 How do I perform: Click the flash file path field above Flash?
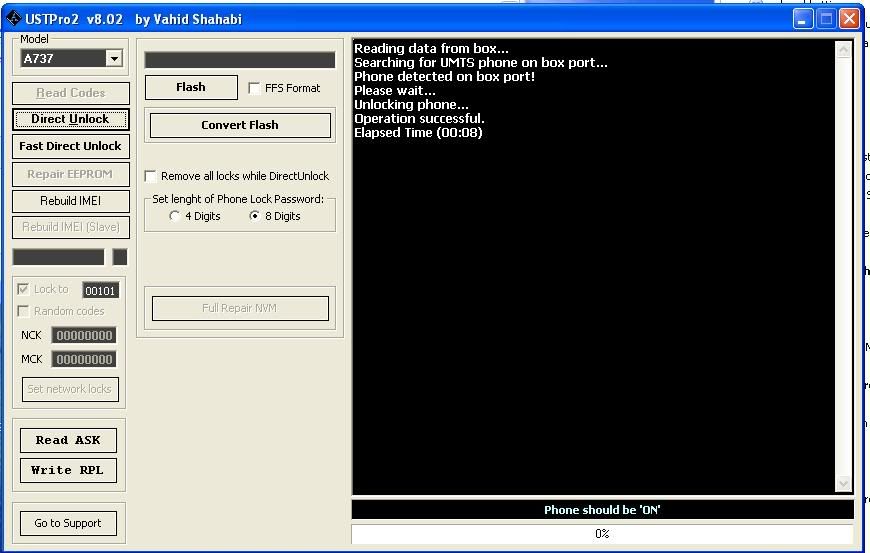point(240,60)
